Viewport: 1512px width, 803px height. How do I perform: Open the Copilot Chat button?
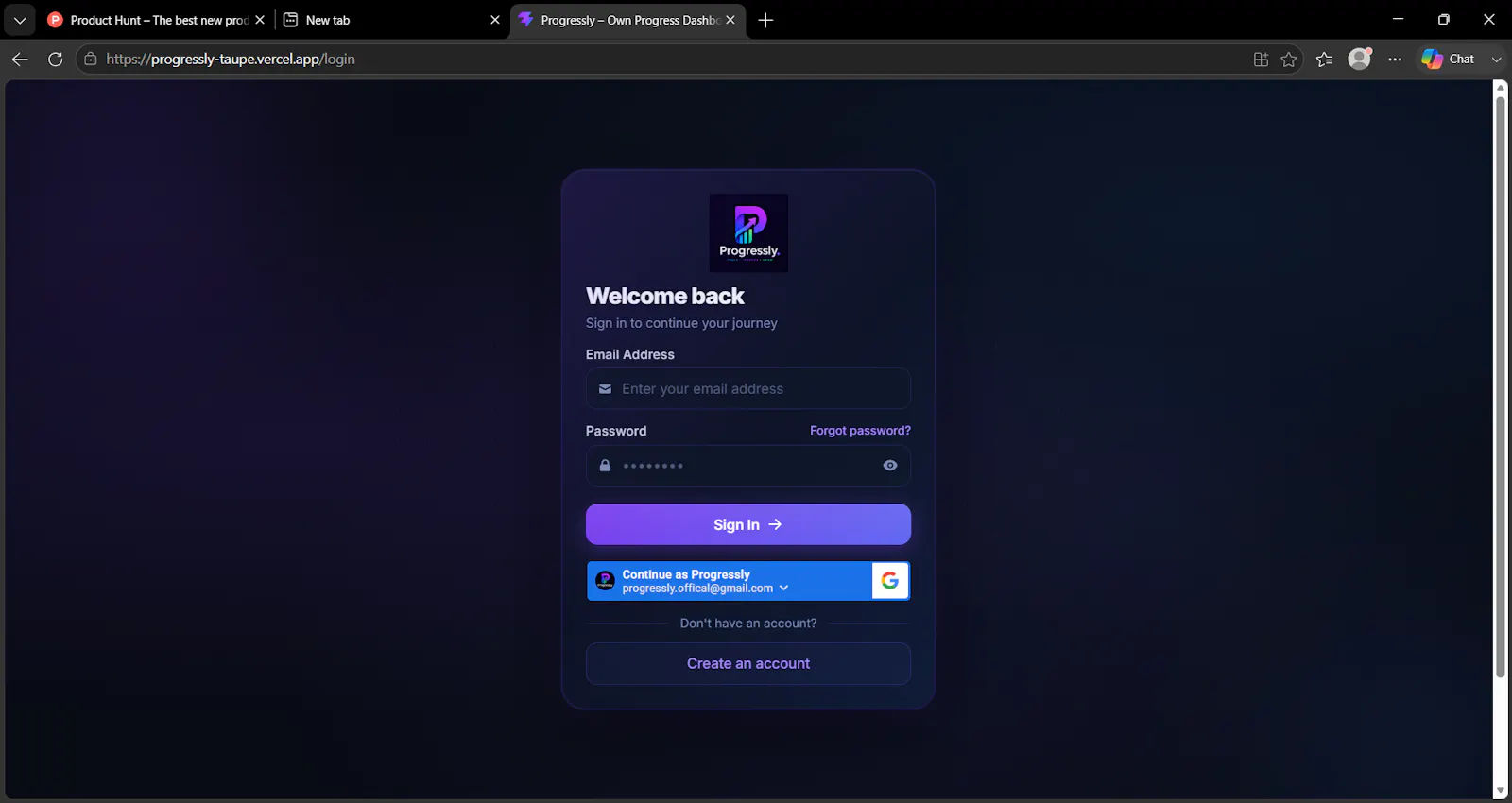coord(1449,59)
